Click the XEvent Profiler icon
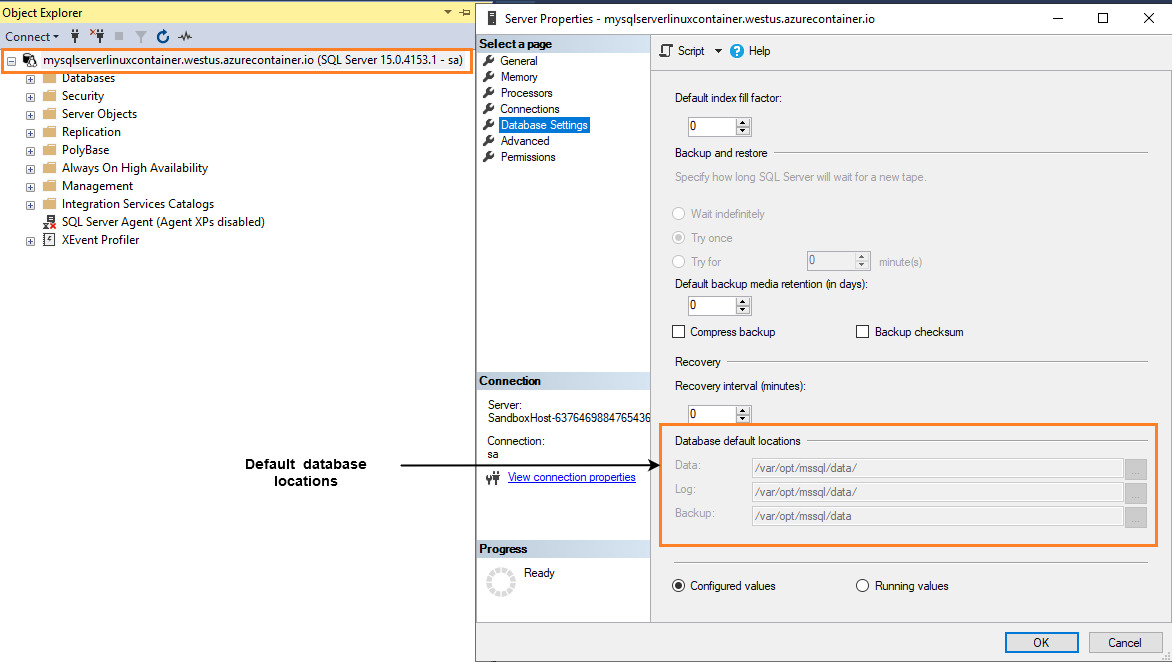 48,240
